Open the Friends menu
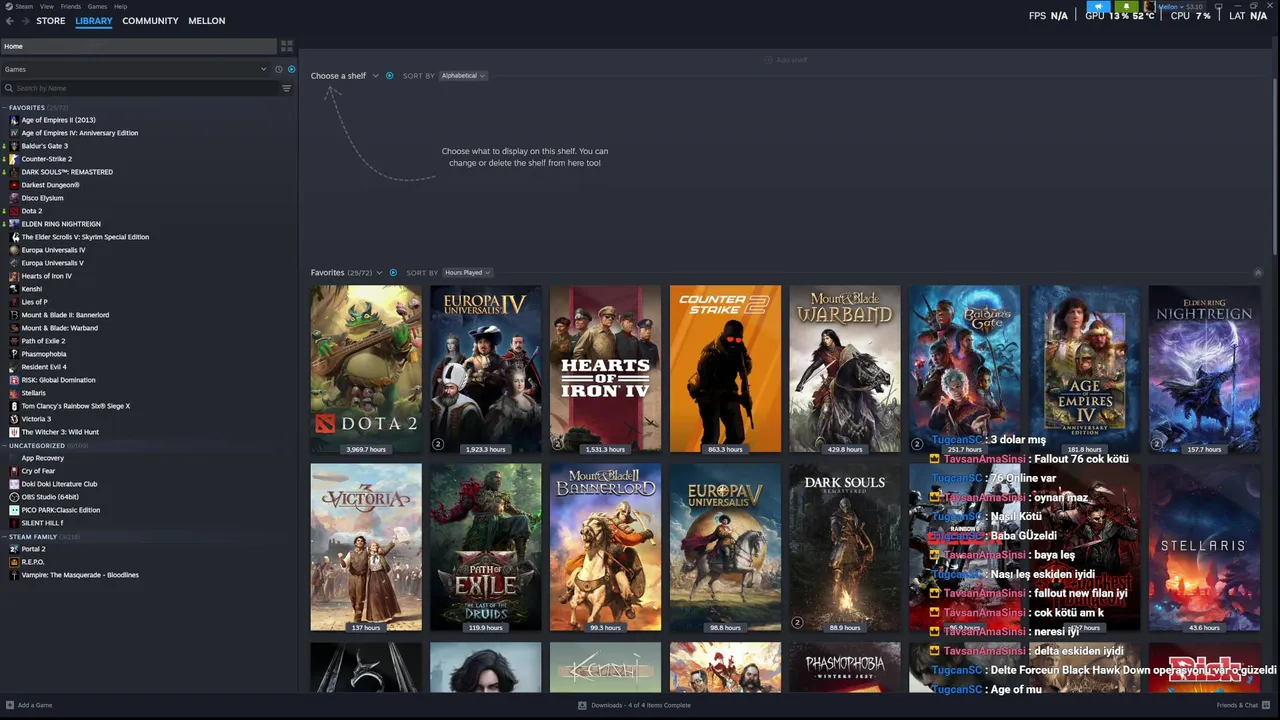This screenshot has height=720, width=1280. point(71,6)
